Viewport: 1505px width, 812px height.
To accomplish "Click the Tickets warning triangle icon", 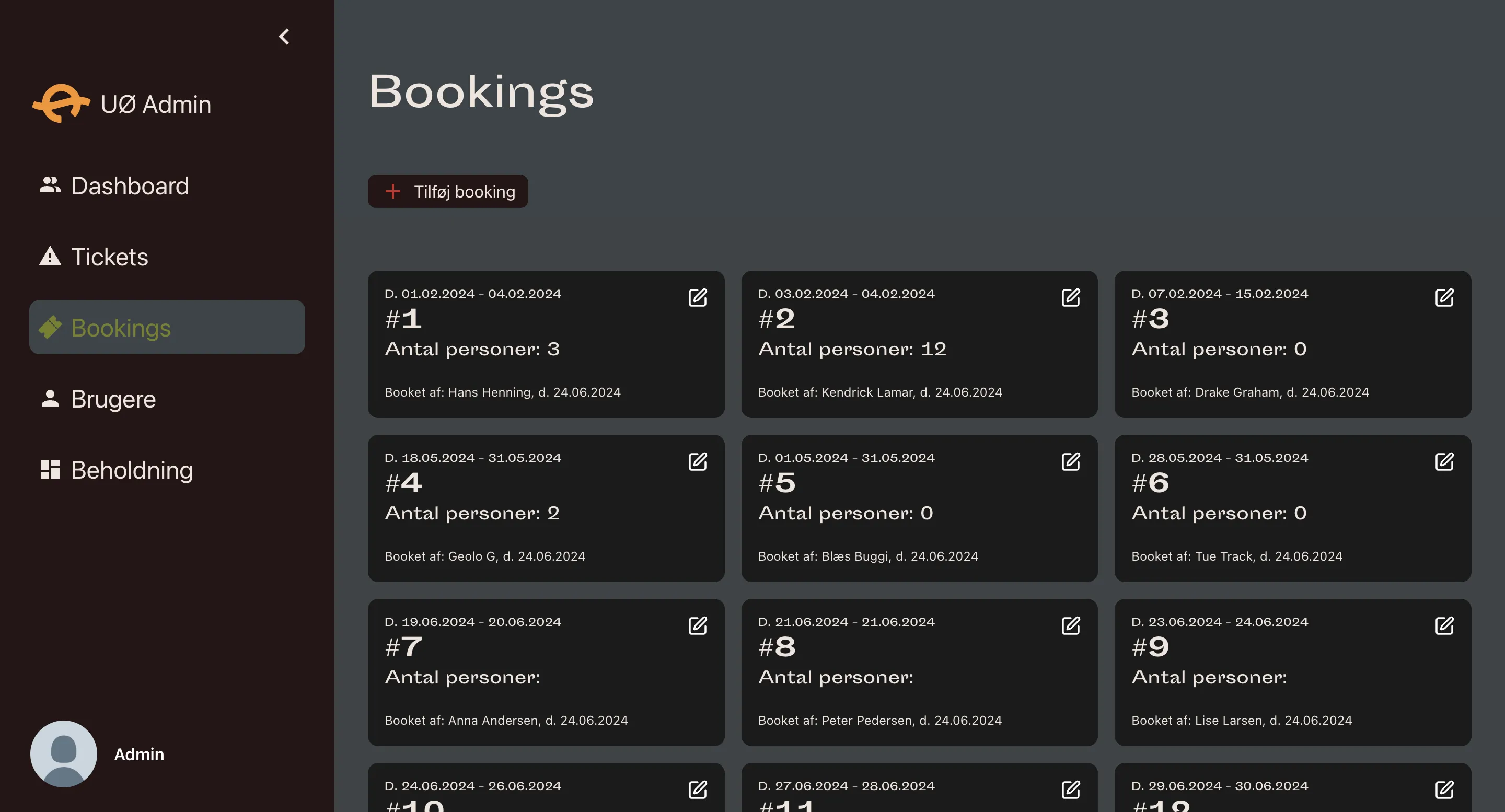I will [50, 256].
